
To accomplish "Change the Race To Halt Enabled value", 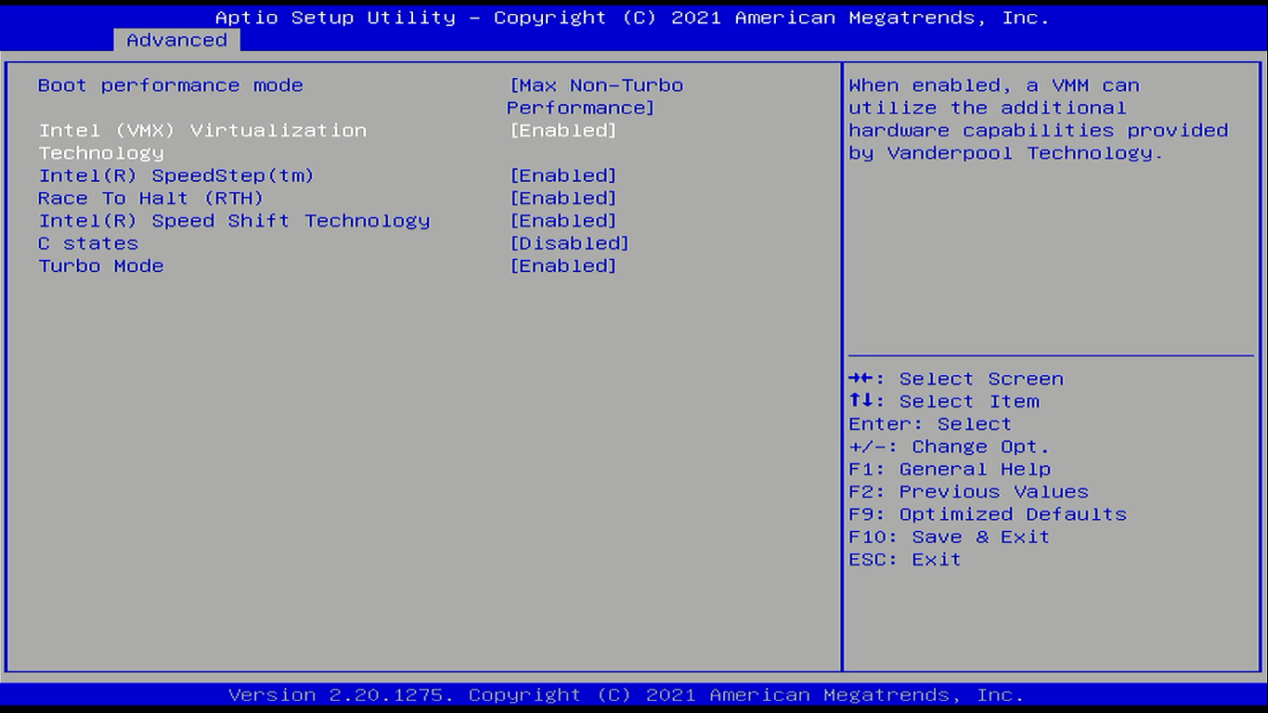I will [563, 199].
